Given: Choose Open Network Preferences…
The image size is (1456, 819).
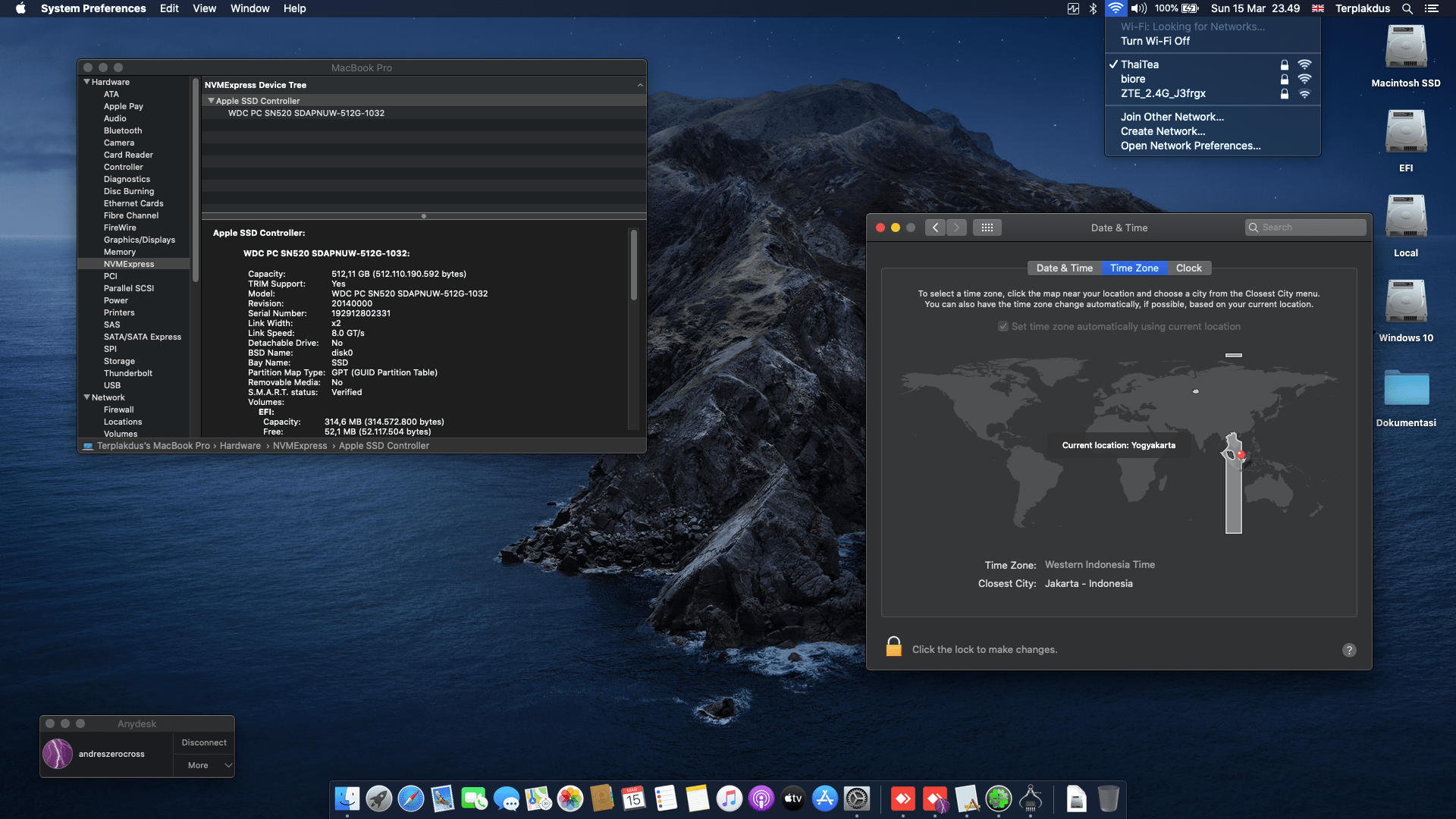Looking at the screenshot, I should point(1213,146).
